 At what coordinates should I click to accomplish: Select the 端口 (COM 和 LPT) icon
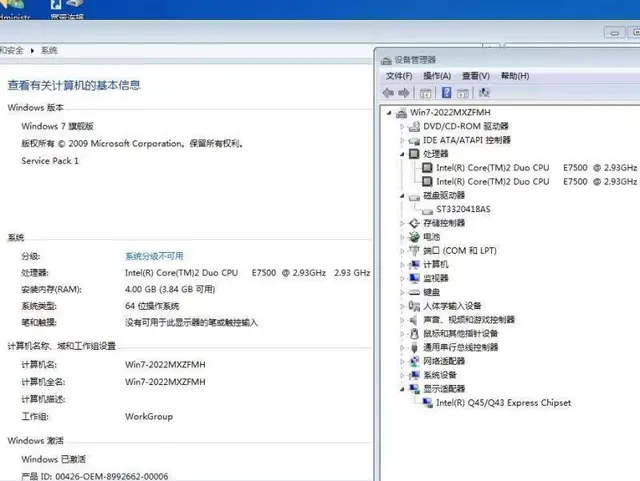(x=414, y=251)
